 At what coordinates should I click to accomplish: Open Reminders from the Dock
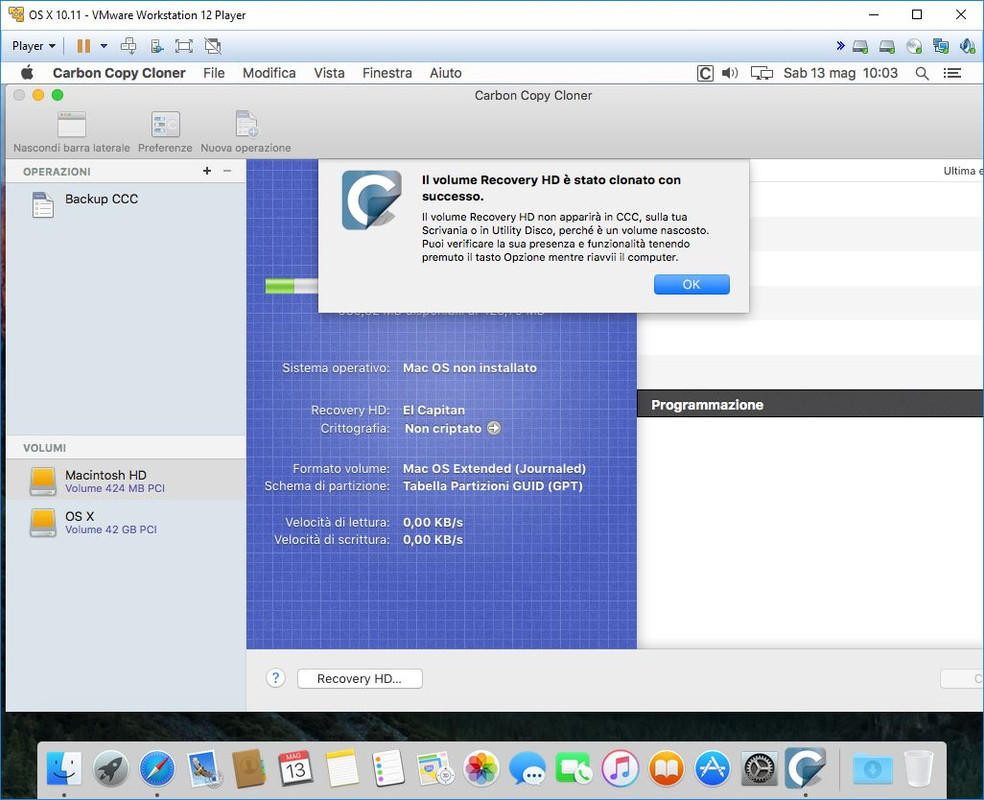pyautogui.click(x=388, y=768)
